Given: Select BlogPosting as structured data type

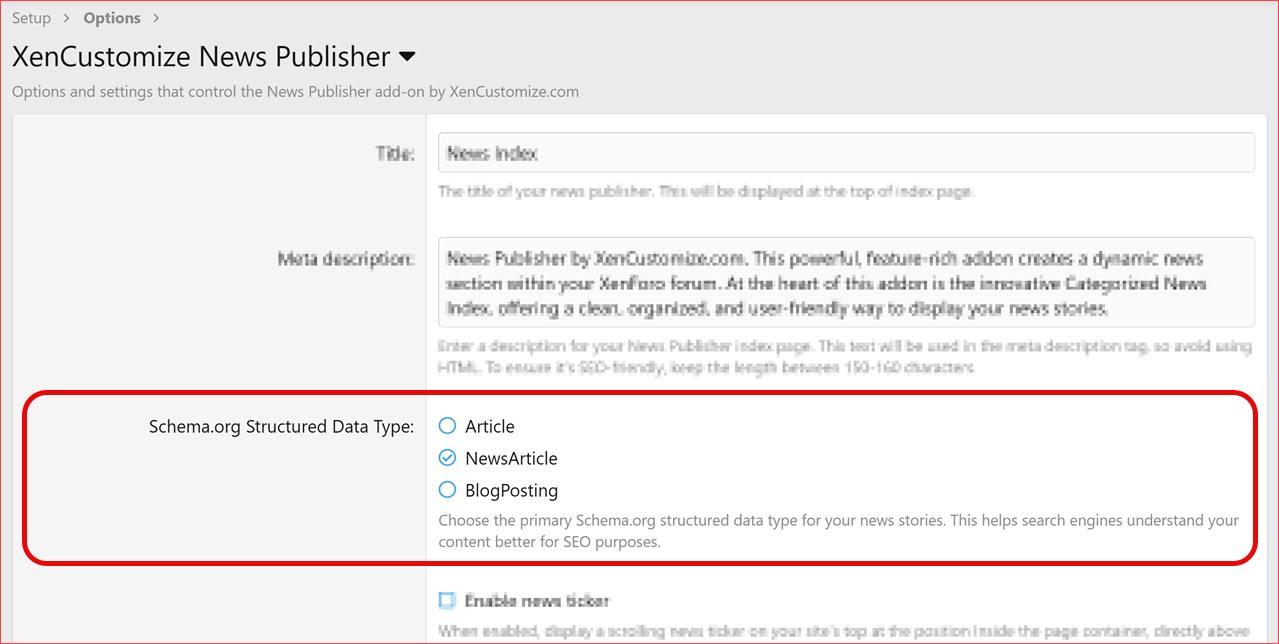Looking at the screenshot, I should 447,490.
